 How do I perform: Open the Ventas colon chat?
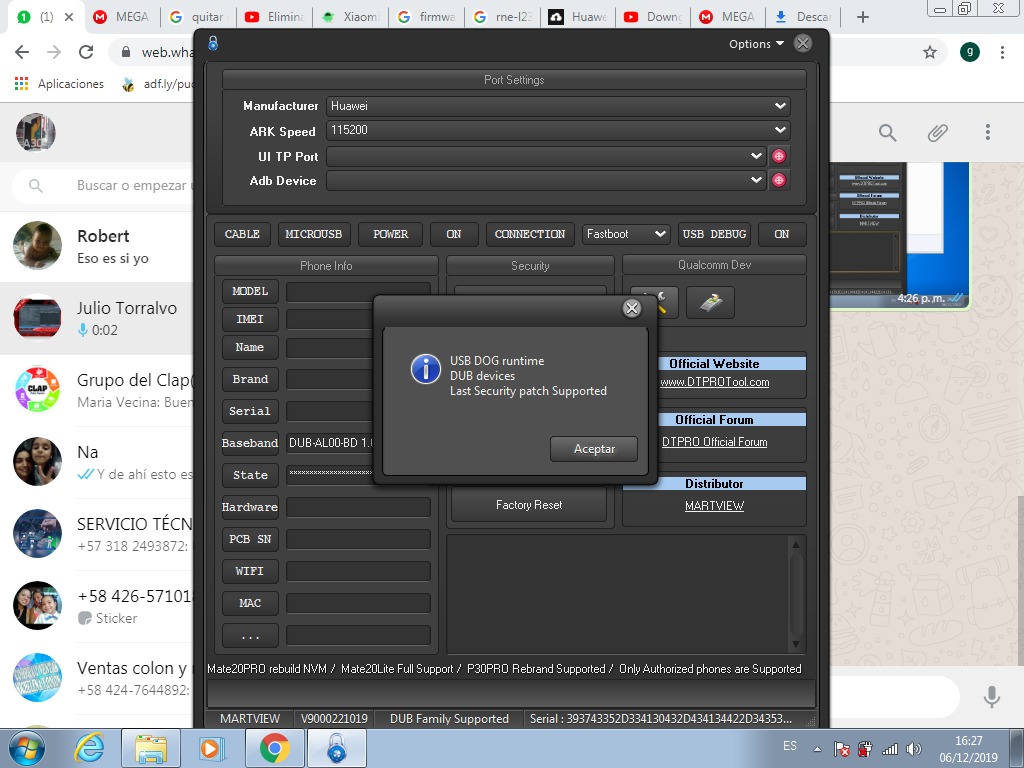tap(97, 678)
